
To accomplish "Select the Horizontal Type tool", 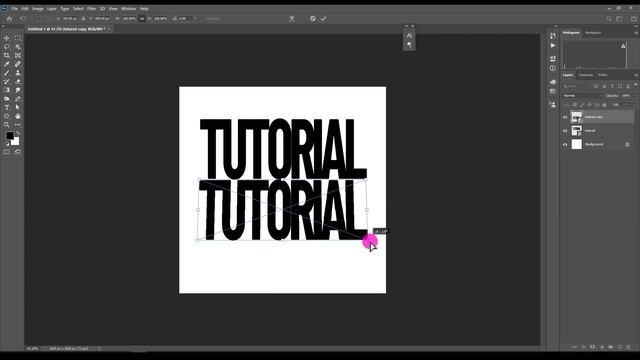I will [x=7, y=107].
